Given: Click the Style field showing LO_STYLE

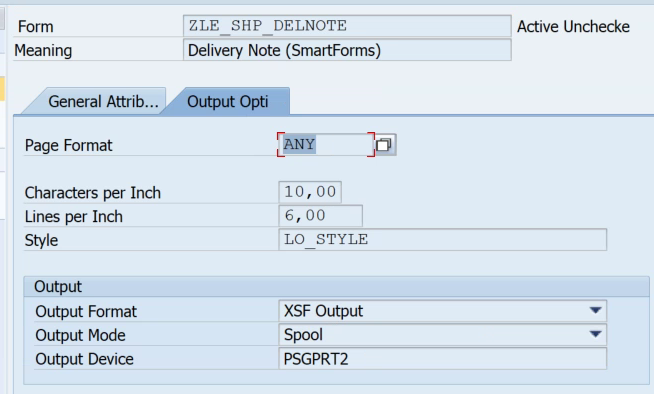Looking at the screenshot, I should point(443,239).
